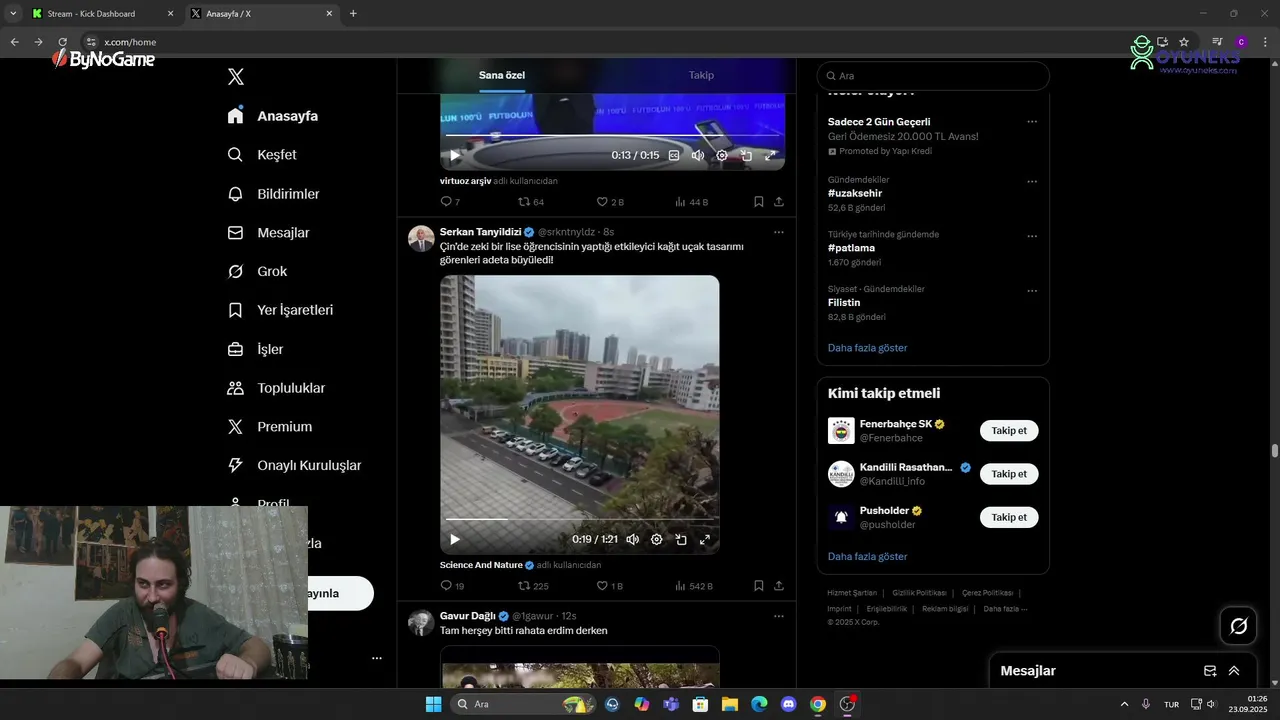
Task: Share the virtuoz arşiv post
Action: [779, 202]
